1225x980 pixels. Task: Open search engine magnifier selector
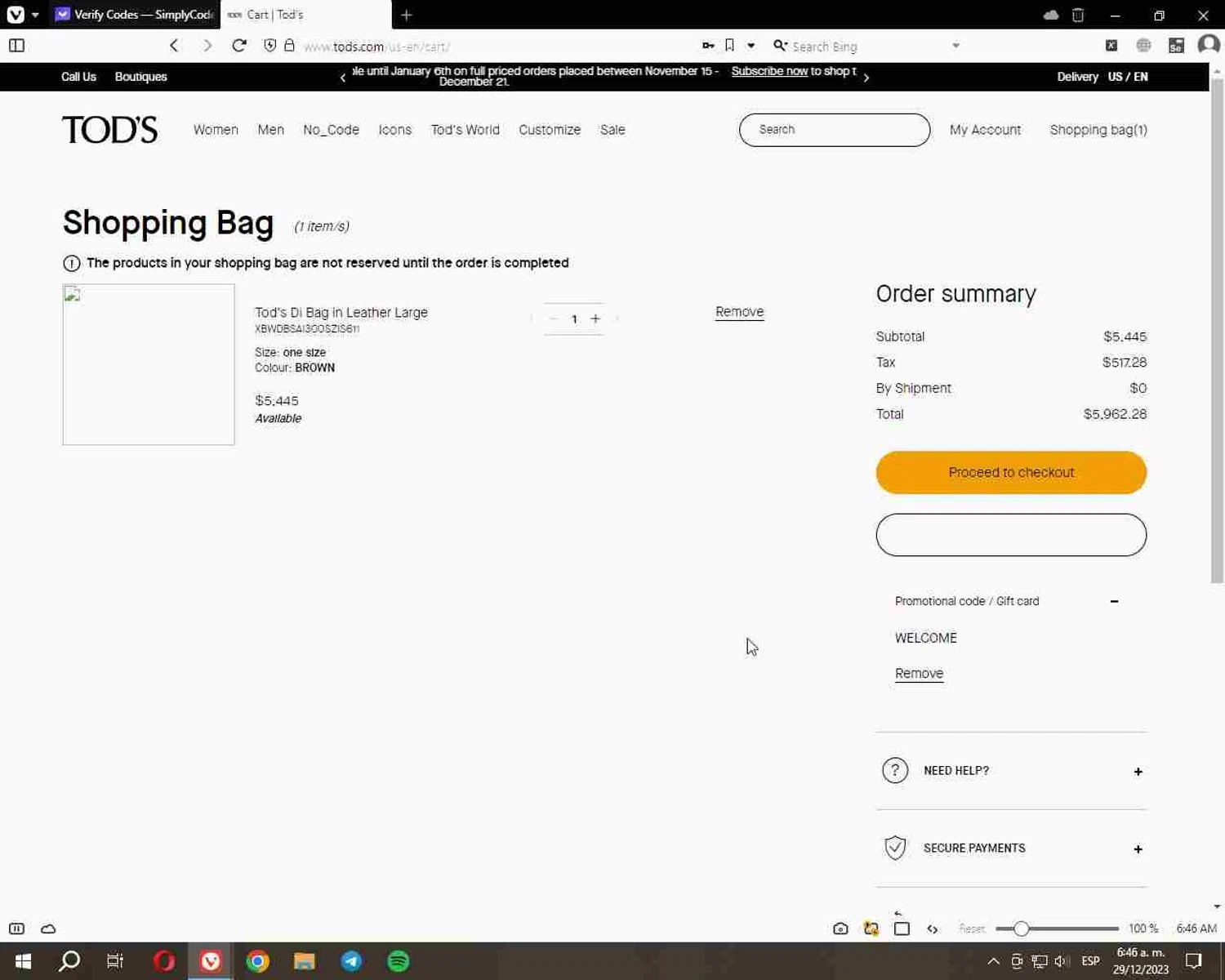pos(780,46)
